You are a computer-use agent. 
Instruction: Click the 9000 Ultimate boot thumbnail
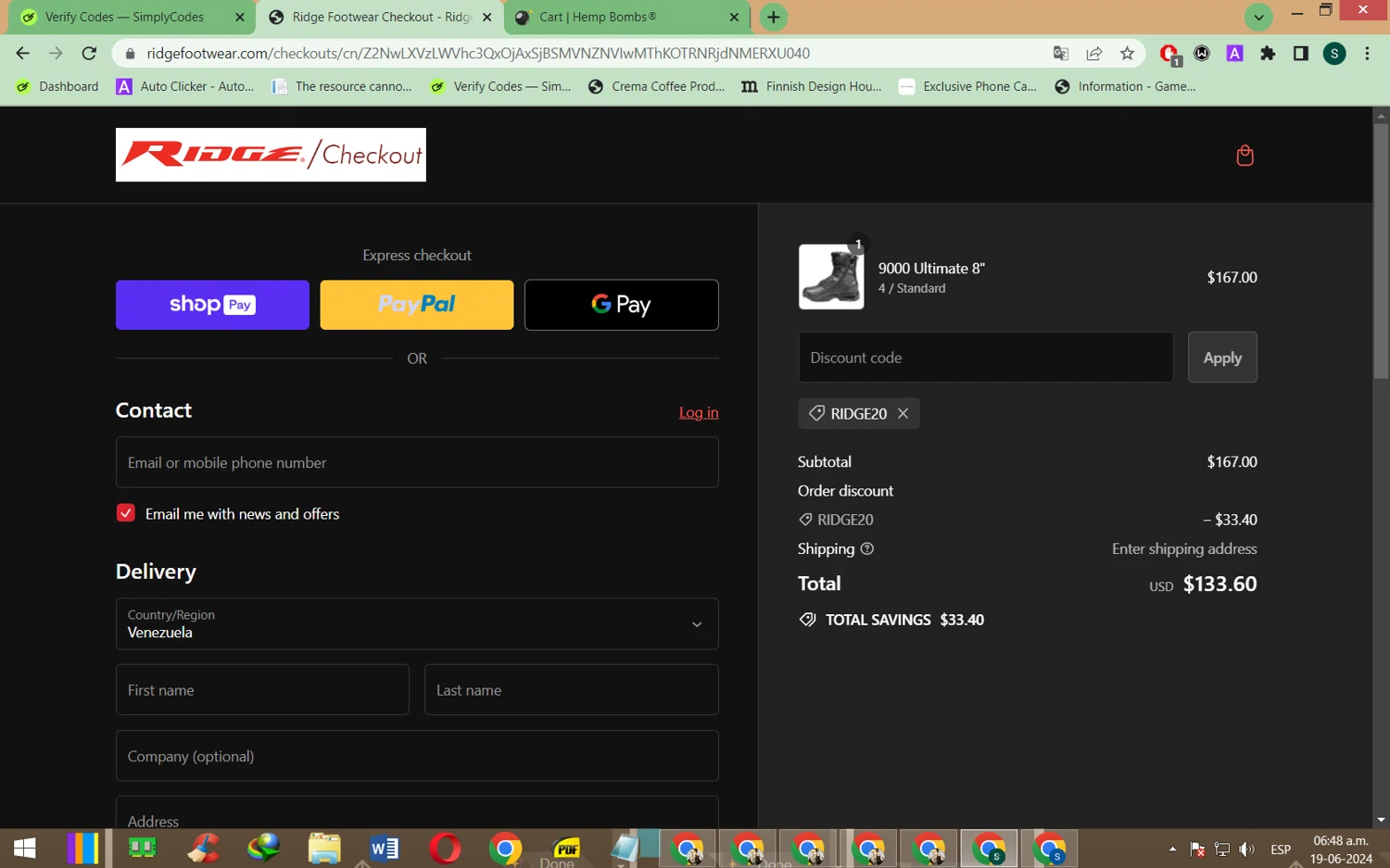[831, 276]
